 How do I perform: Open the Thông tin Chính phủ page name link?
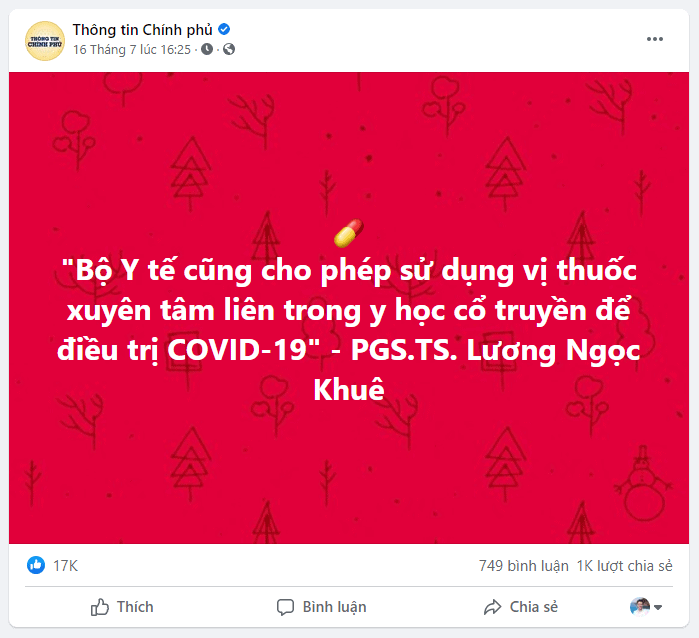[142, 29]
